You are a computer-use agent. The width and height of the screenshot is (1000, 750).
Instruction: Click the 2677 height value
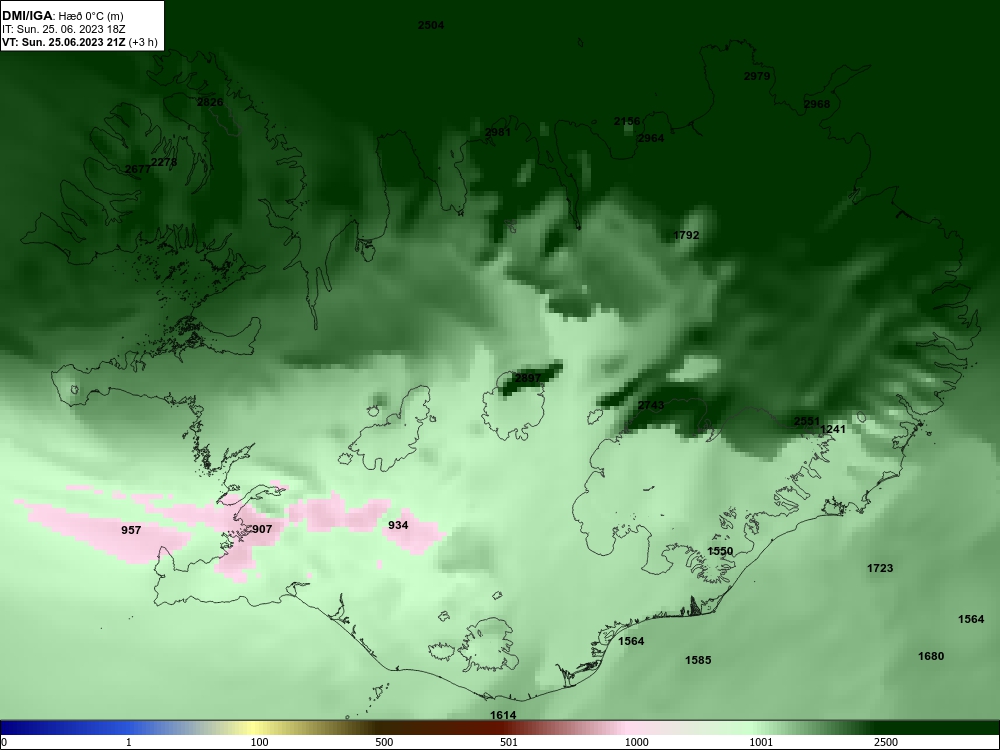[x=138, y=169]
